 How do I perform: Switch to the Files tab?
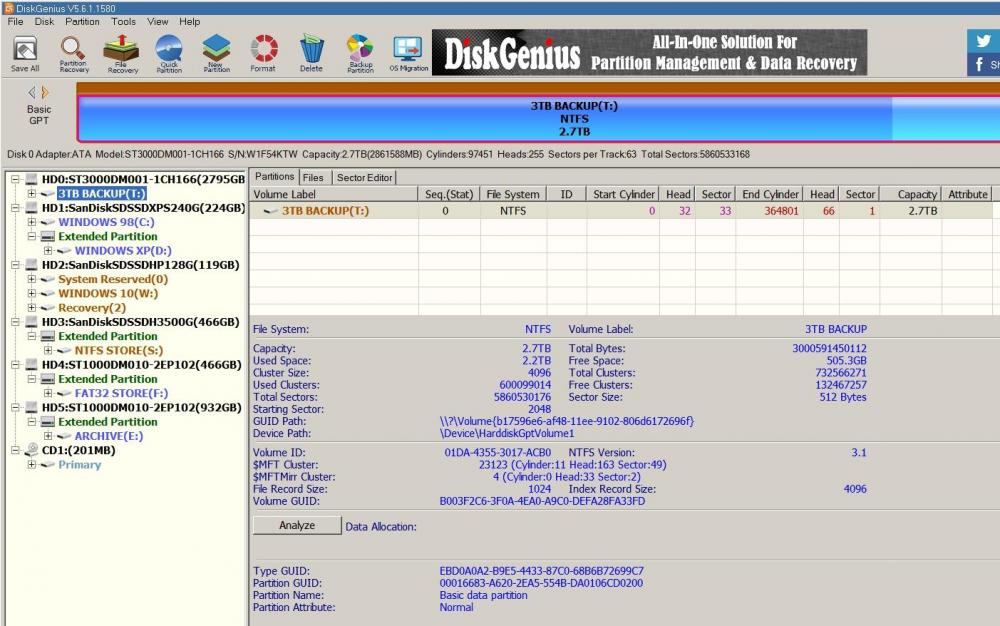click(313, 178)
